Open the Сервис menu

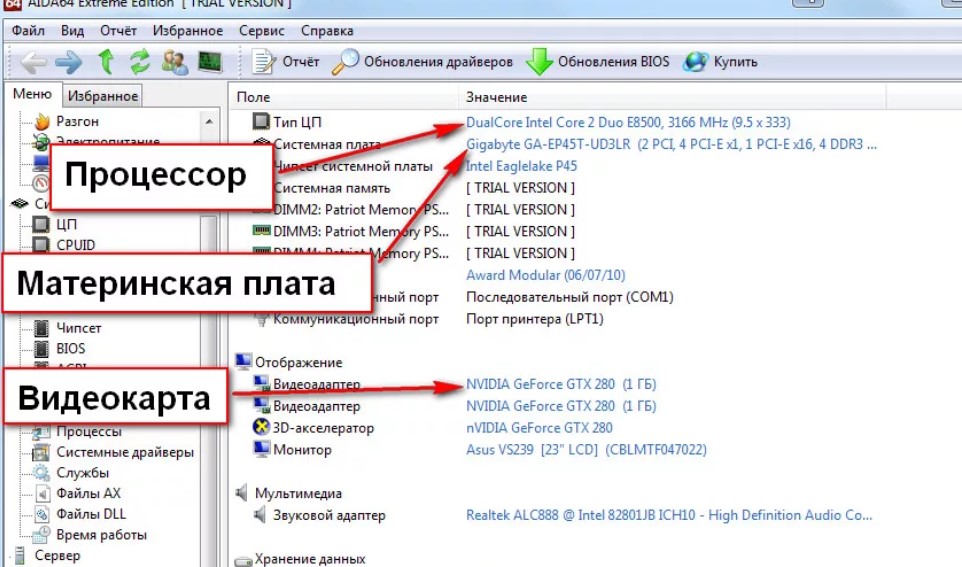click(262, 31)
